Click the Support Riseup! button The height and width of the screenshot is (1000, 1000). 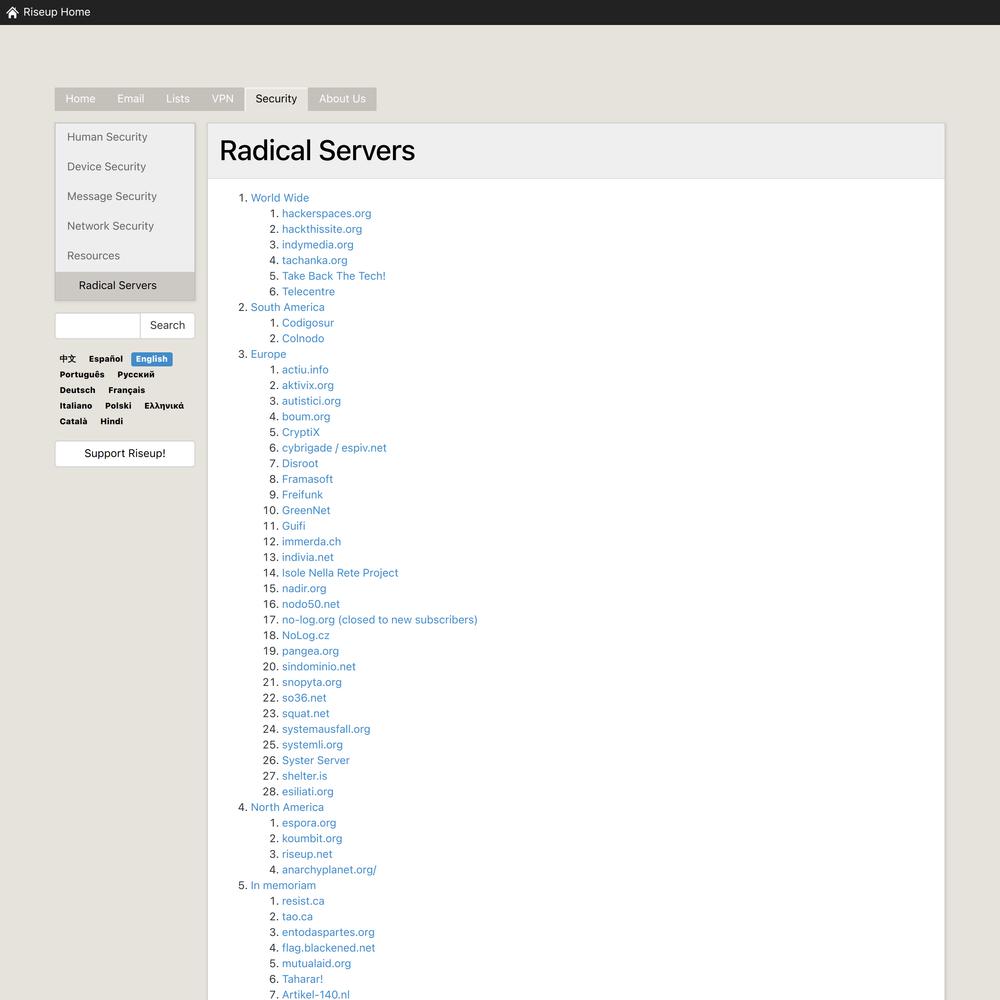tap(125, 453)
